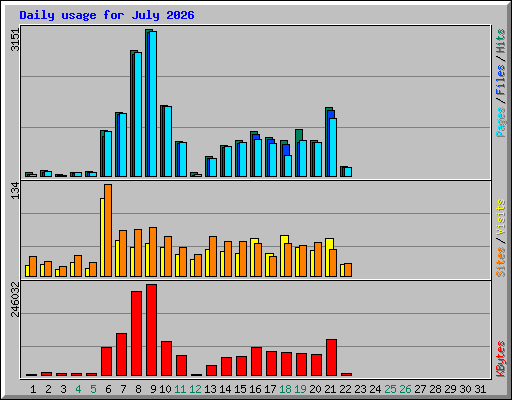Select the green "Hits" legend label
Image resolution: width=512 pixels, height=400 pixels.
tap(500, 41)
